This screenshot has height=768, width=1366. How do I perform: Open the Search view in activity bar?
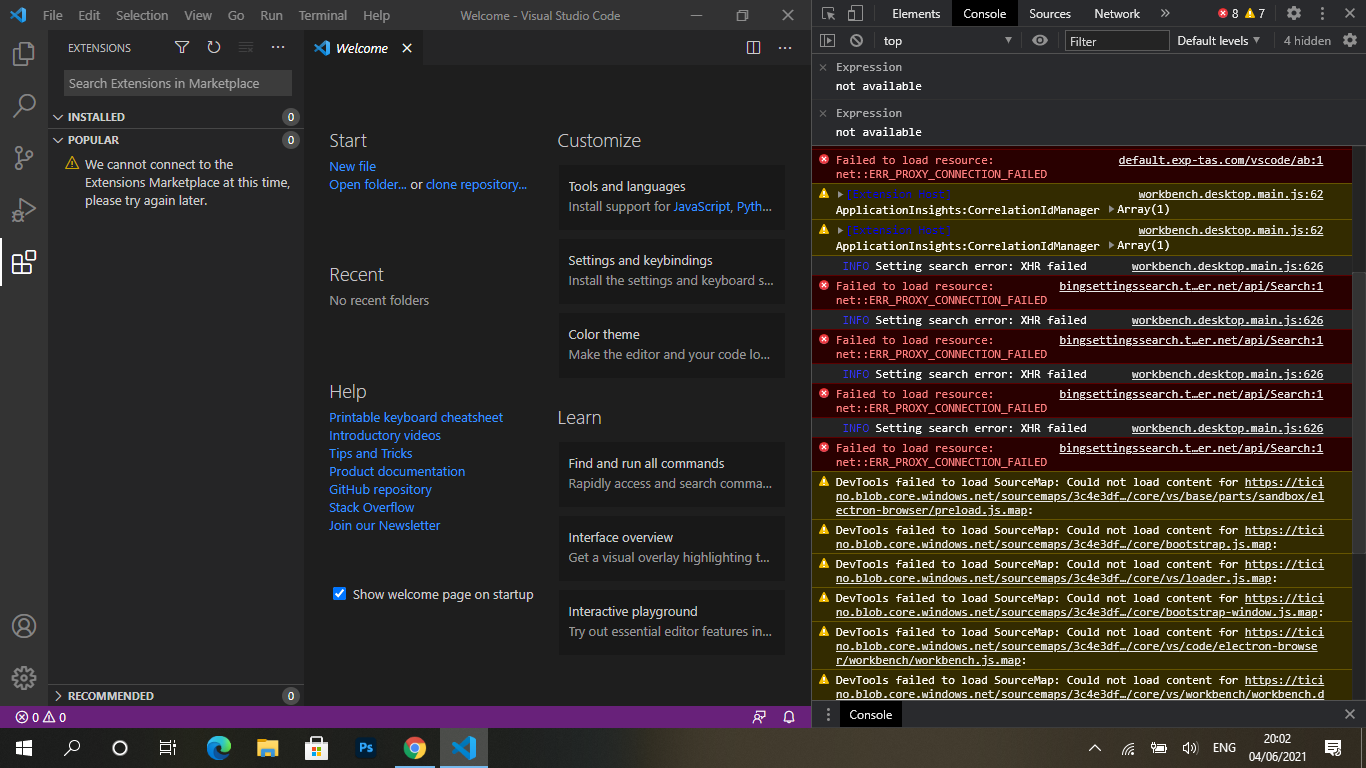click(x=24, y=106)
